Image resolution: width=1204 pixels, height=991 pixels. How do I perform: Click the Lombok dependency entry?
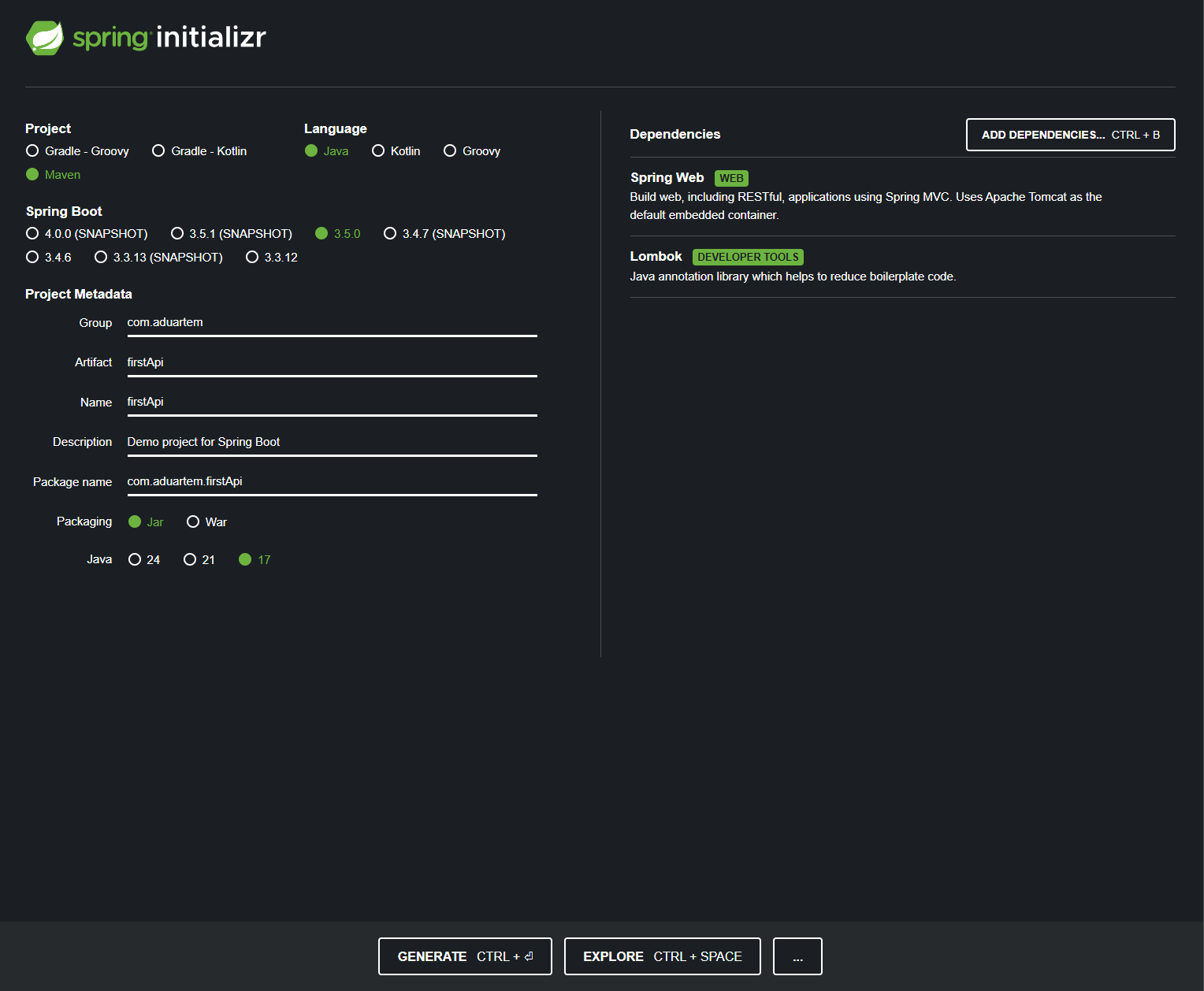click(902, 267)
